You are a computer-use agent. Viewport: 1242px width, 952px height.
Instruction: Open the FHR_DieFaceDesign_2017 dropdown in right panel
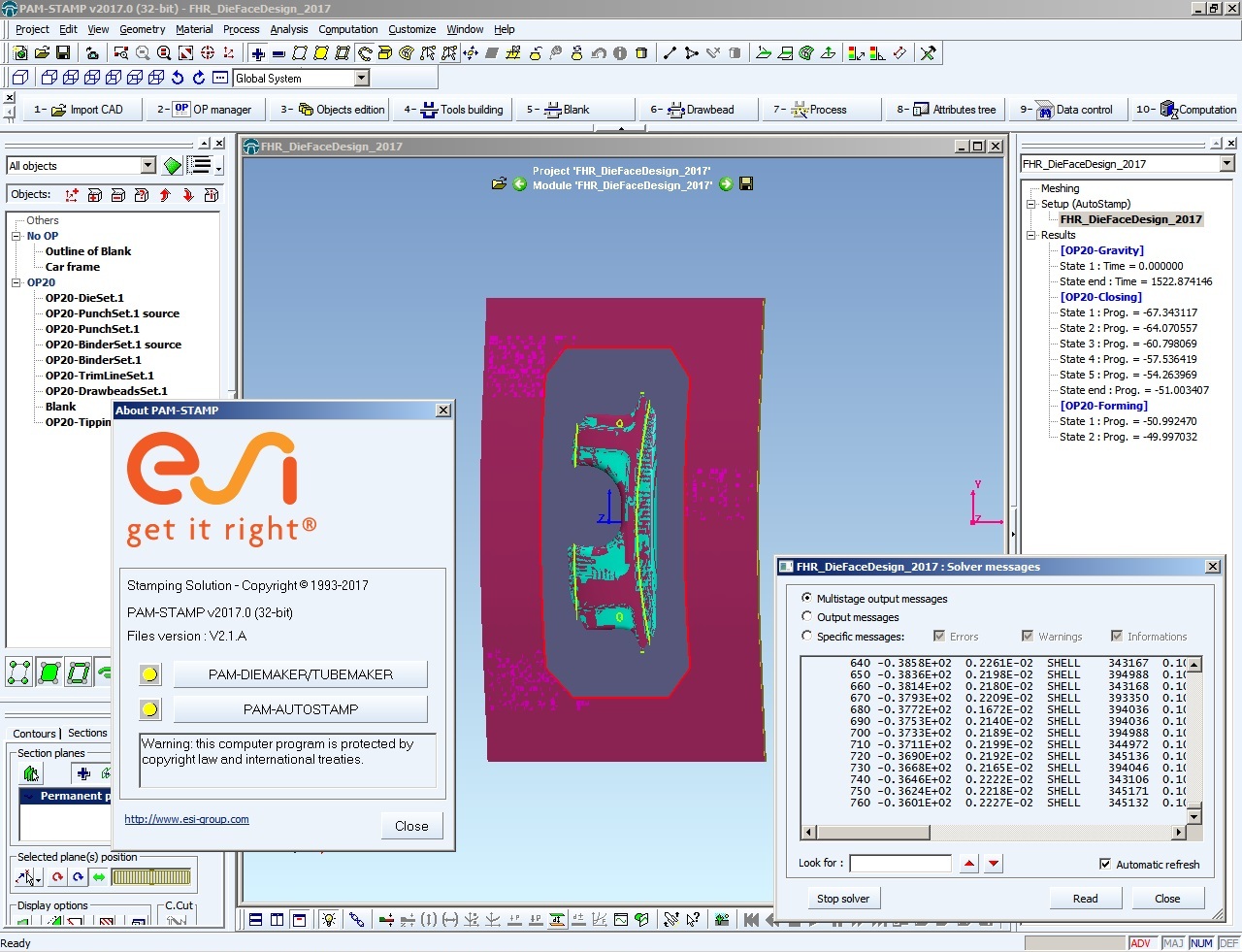point(1226,164)
